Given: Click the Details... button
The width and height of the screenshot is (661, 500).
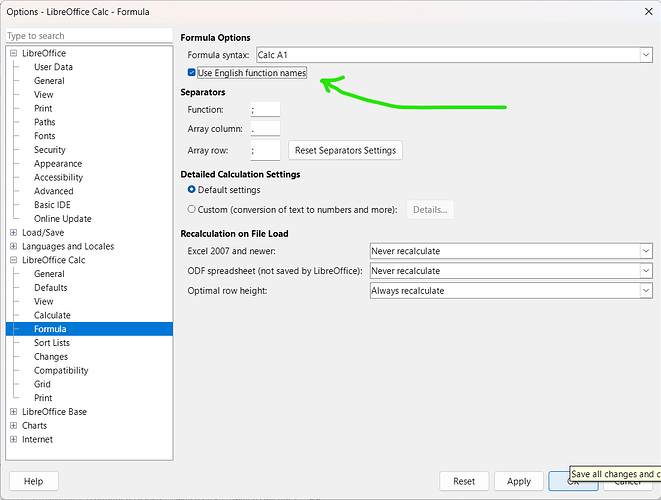Looking at the screenshot, I should (430, 210).
